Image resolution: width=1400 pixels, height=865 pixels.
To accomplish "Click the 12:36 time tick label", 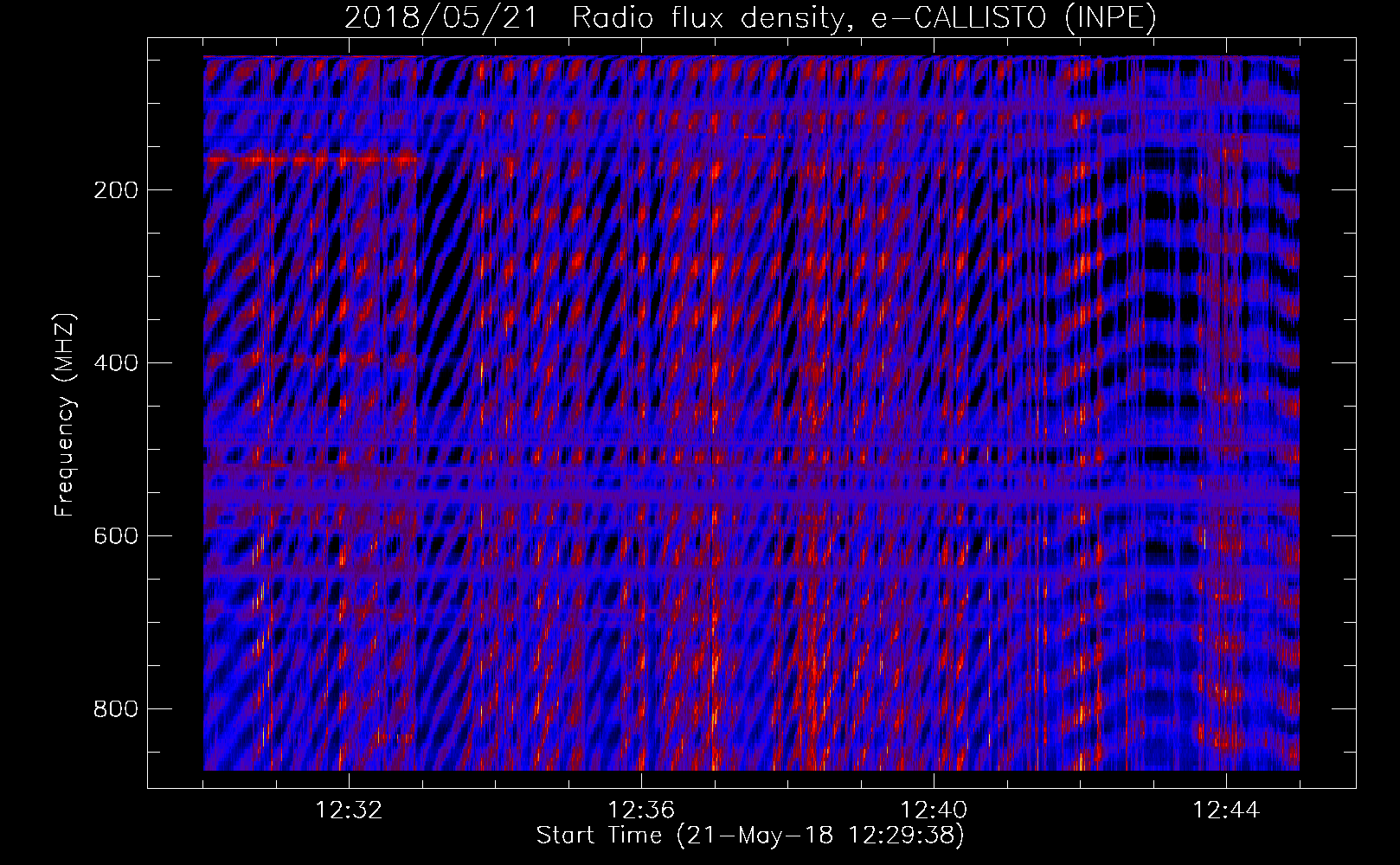I will click(641, 811).
